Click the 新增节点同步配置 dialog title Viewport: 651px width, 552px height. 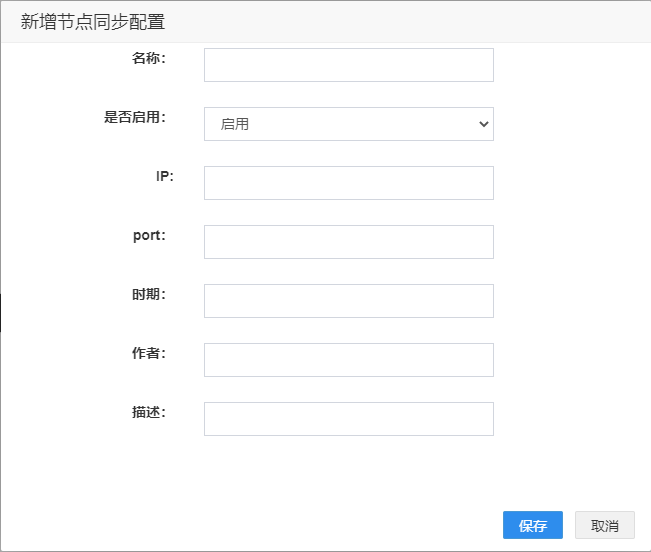[x=93, y=22]
